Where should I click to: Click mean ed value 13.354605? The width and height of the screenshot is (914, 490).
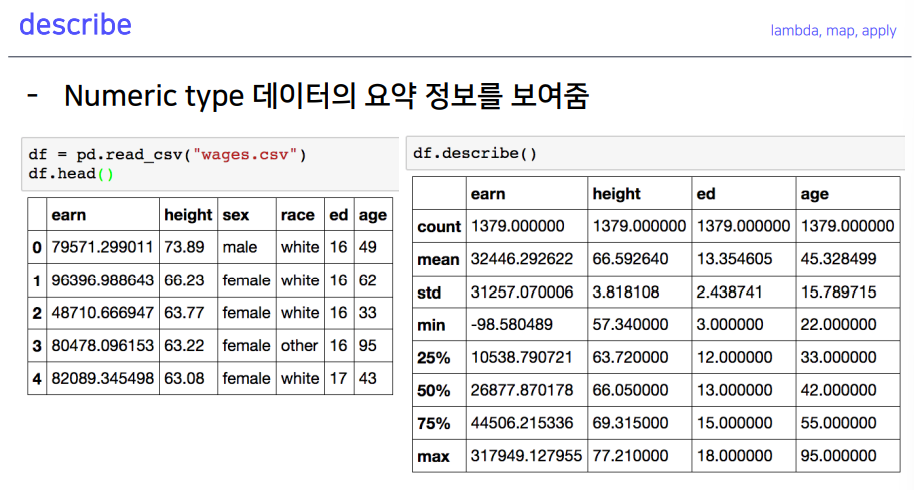tap(734, 259)
